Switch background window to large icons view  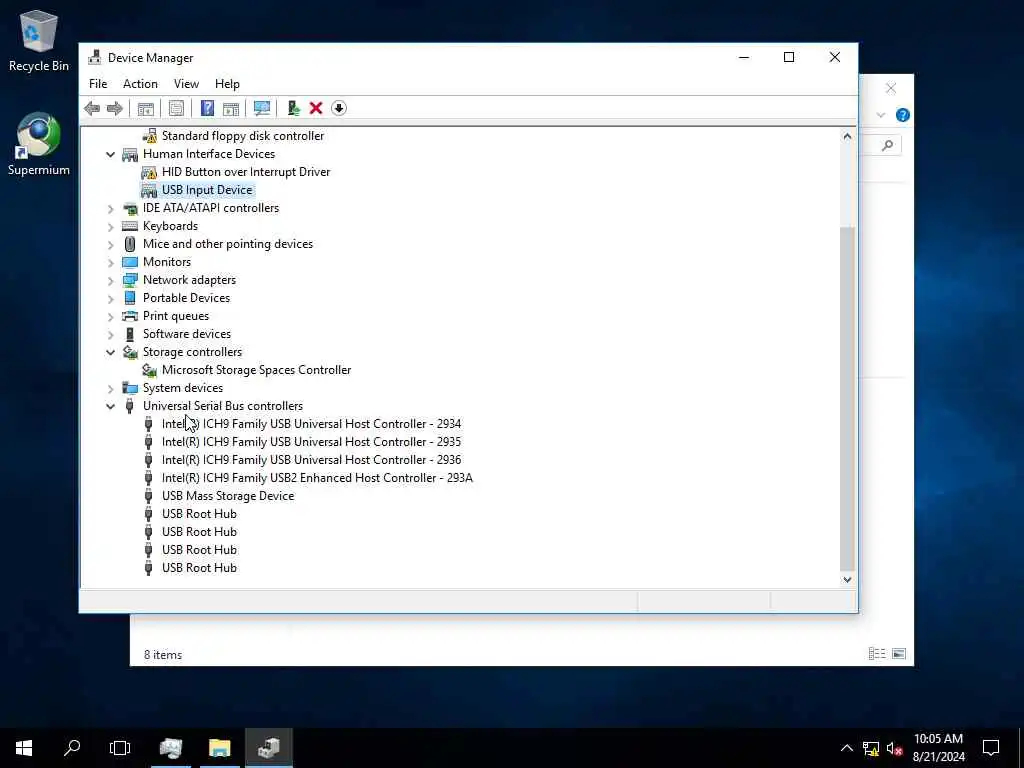click(x=899, y=653)
